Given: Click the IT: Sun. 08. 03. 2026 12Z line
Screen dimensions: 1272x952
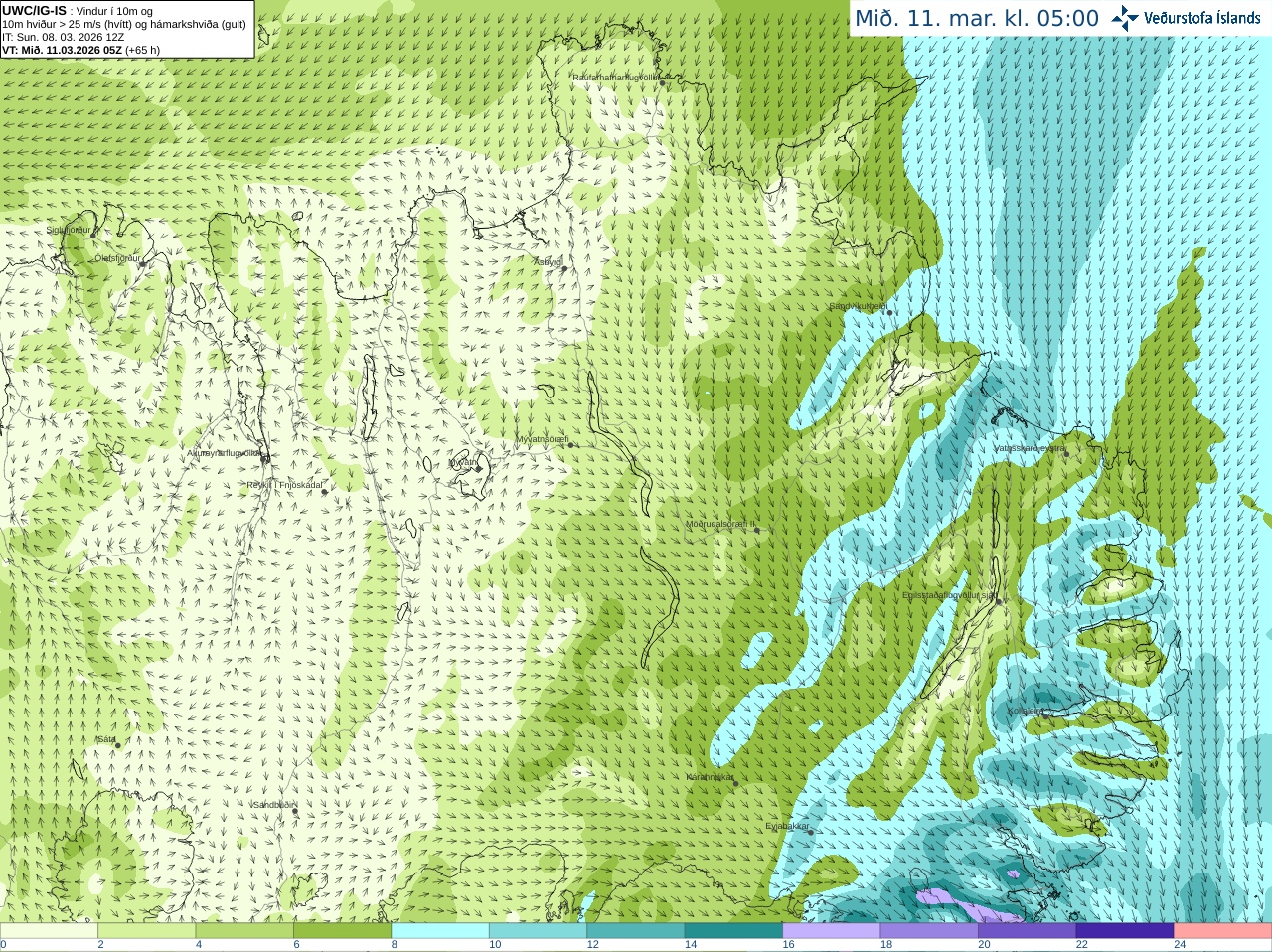Looking at the screenshot, I should click(63, 37).
